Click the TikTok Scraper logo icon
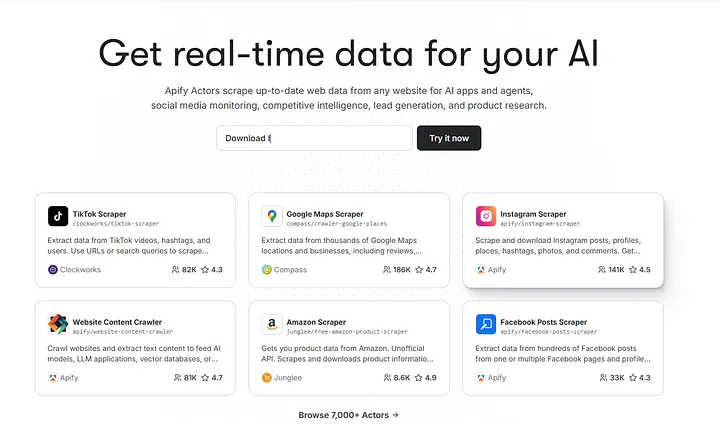The height and width of the screenshot is (425, 720). point(58,216)
